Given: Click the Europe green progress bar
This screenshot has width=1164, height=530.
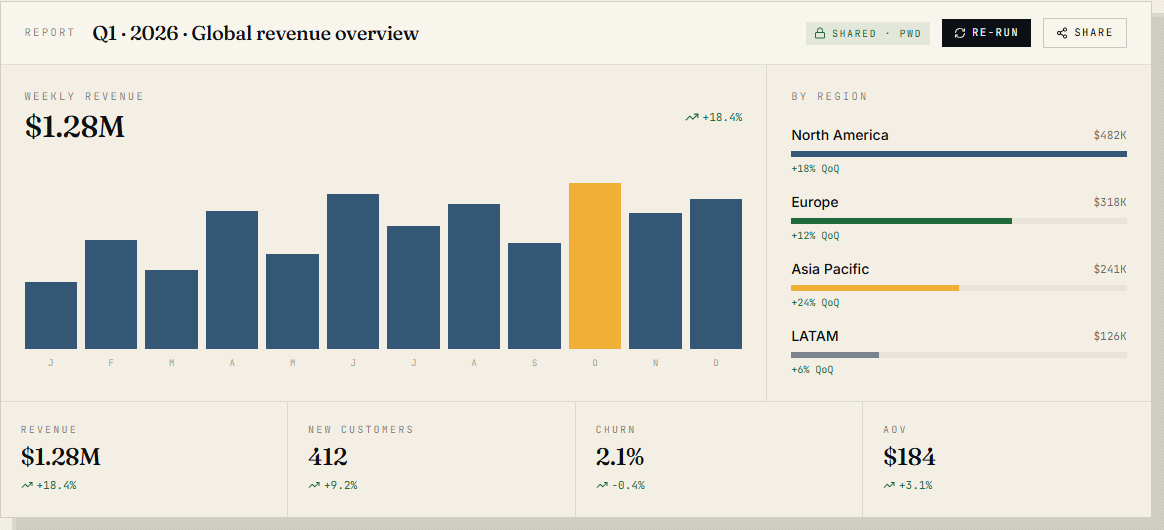Looking at the screenshot, I should tap(901, 220).
